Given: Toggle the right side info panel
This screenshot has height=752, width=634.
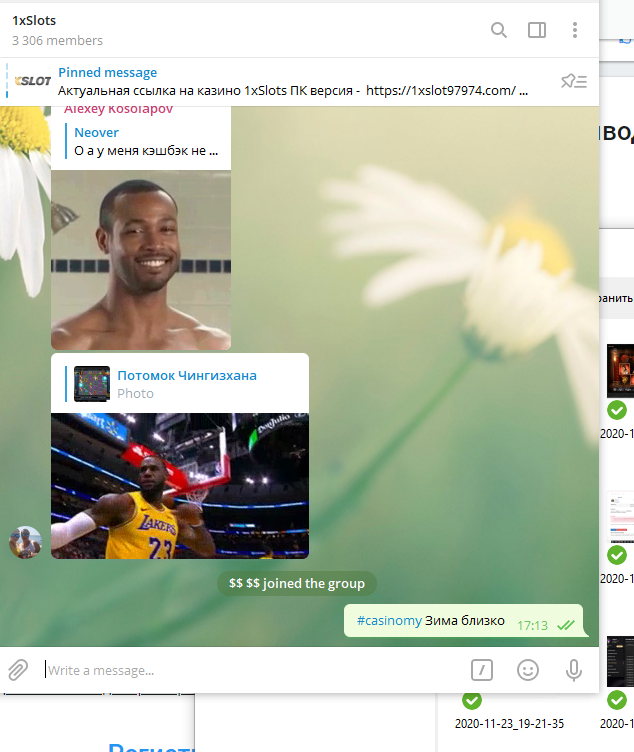Looking at the screenshot, I should [x=537, y=30].
